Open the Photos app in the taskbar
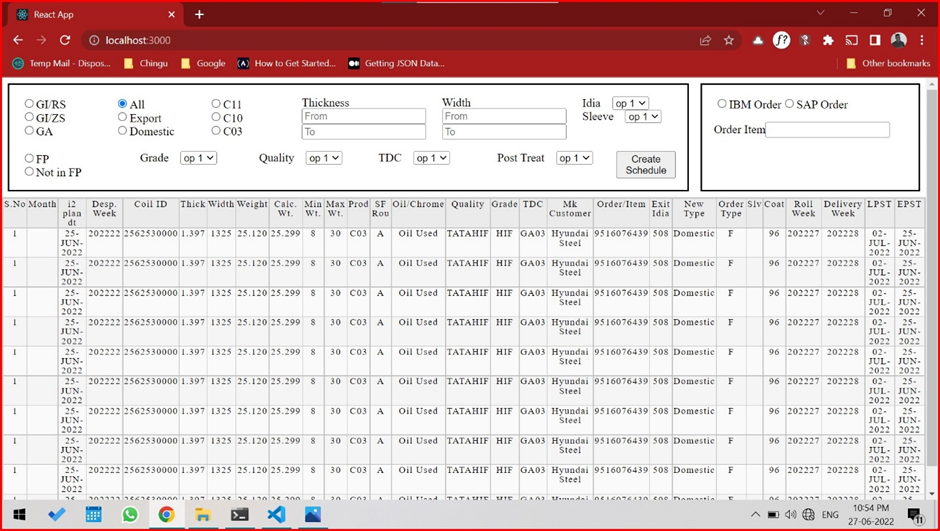This screenshot has height=531, width=940. tap(312, 514)
